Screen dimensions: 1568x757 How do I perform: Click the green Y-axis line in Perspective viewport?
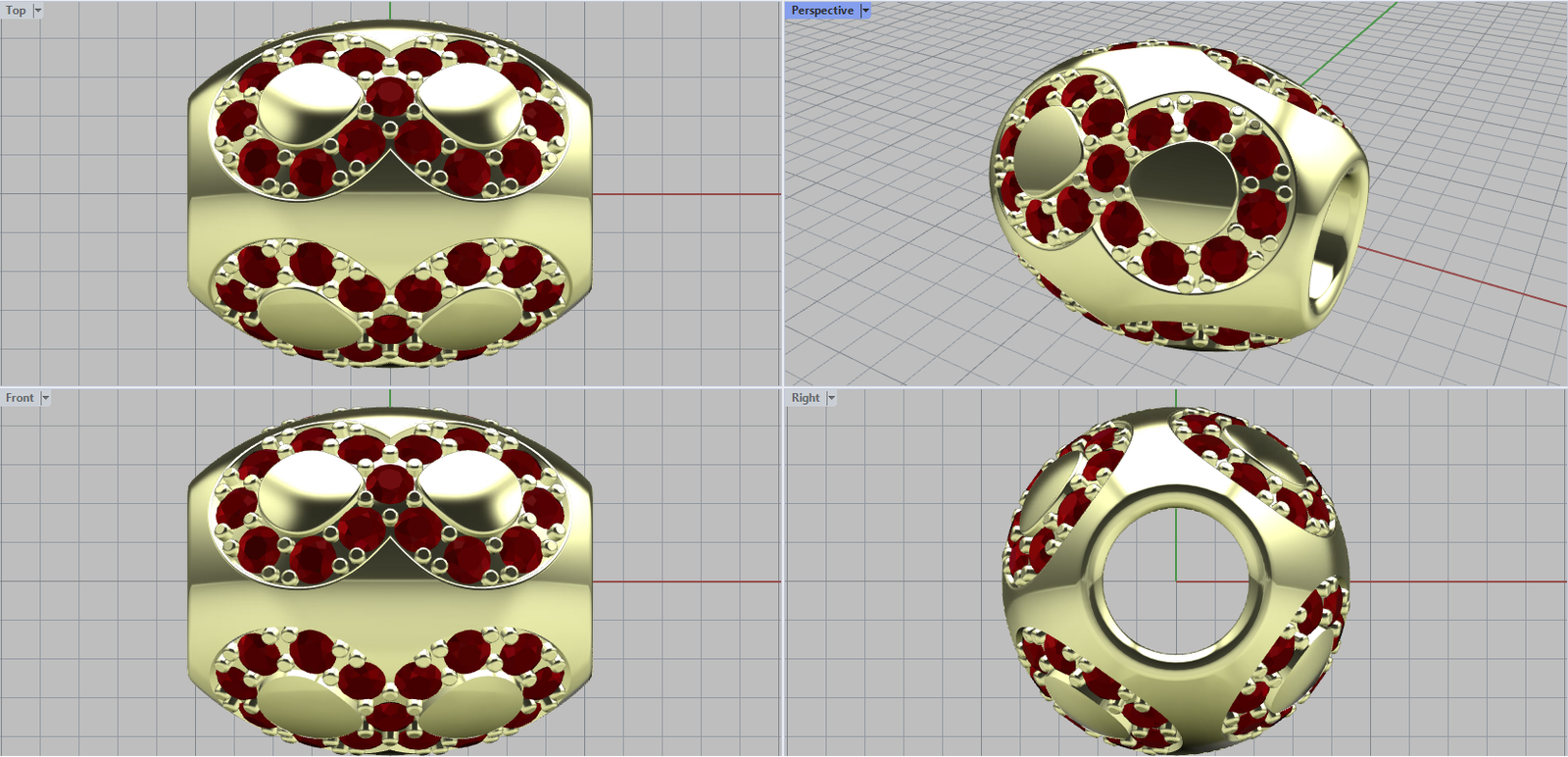click(x=1343, y=47)
